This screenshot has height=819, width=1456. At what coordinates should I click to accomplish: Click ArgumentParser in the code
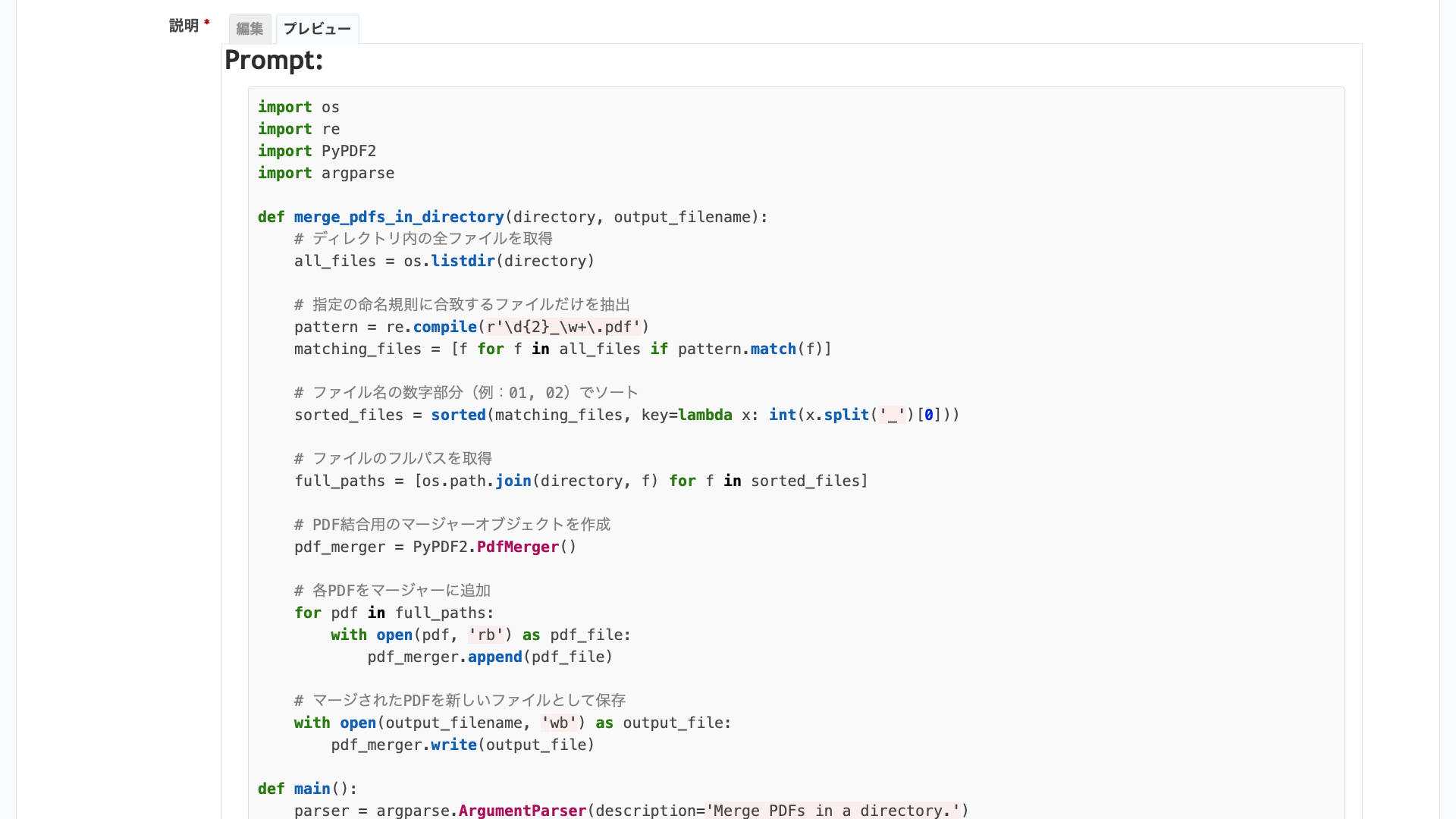click(x=522, y=811)
